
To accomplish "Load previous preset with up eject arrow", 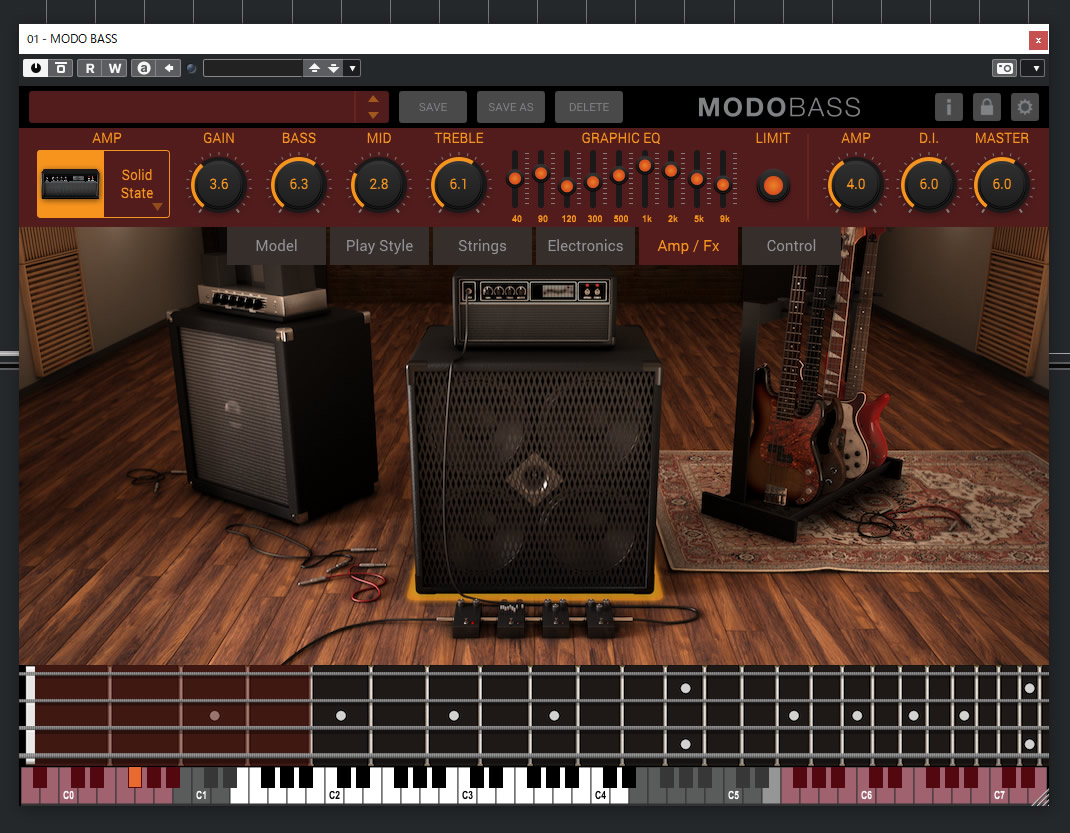I will tap(314, 68).
